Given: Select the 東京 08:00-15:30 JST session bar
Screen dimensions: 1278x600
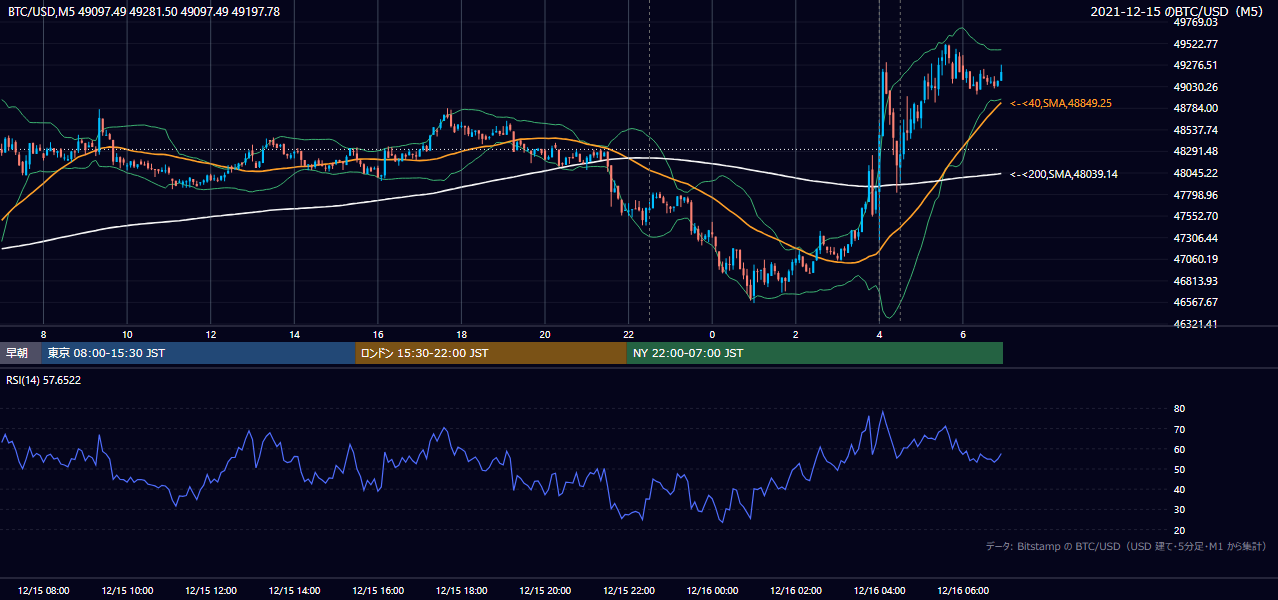Looking at the screenshot, I should (198, 353).
